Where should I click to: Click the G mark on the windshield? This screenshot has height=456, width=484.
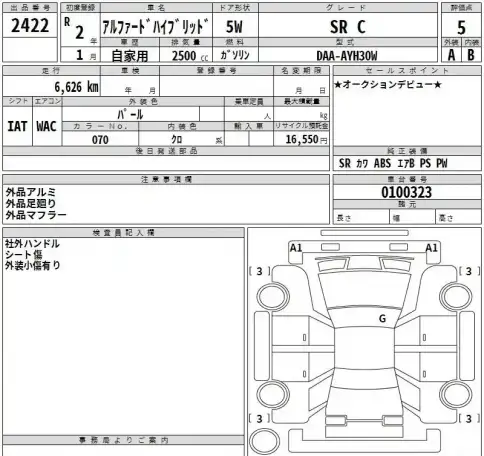382,319
